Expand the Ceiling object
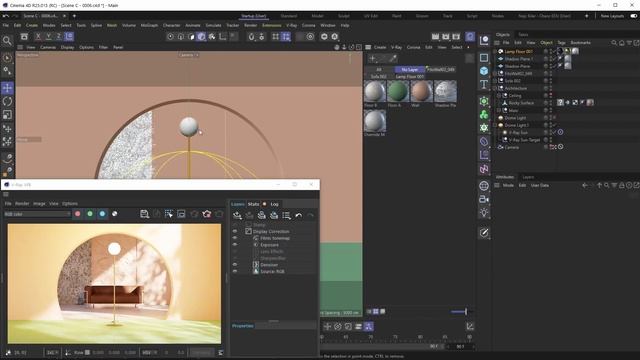The width and height of the screenshot is (640, 360). (x=499, y=96)
